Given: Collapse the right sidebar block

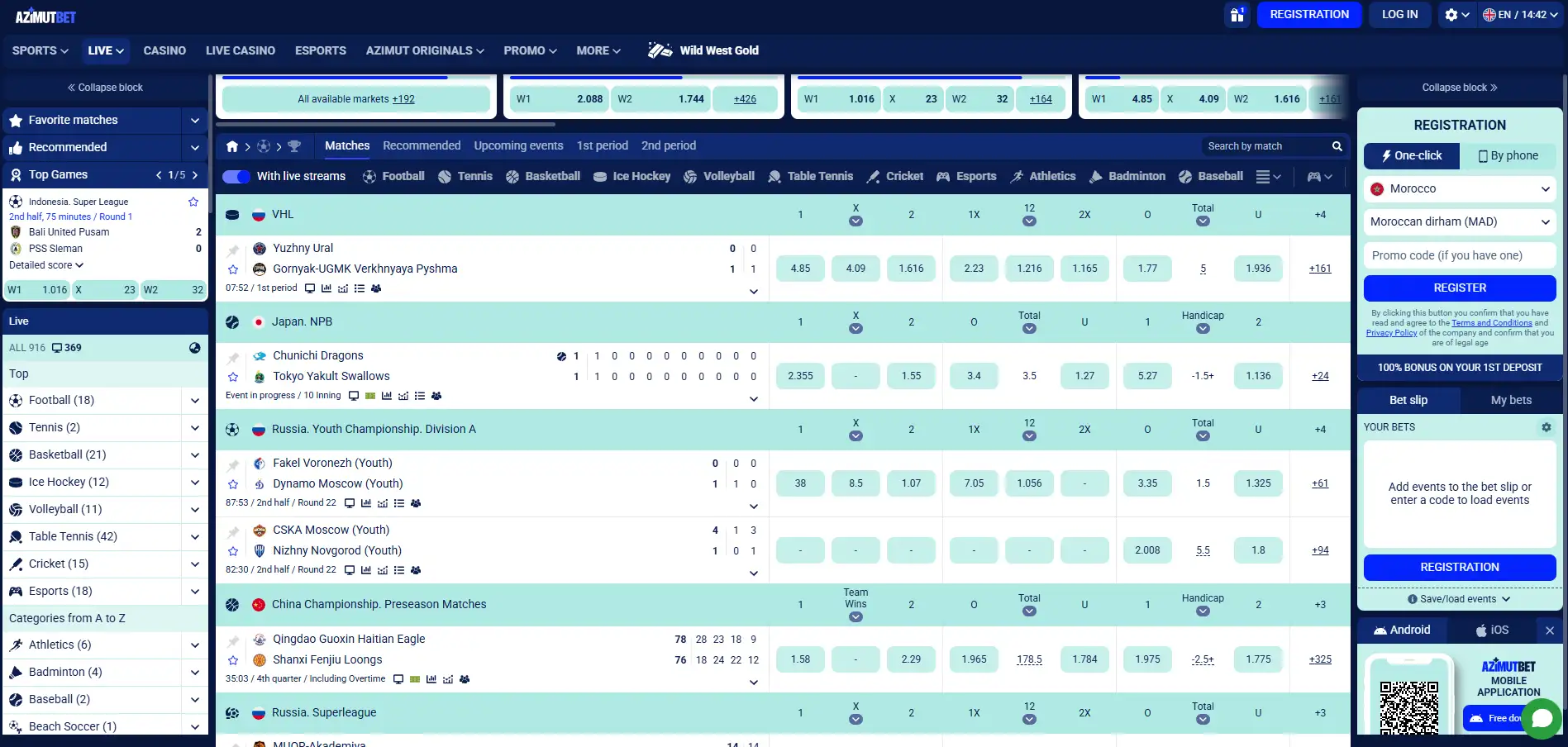Looking at the screenshot, I should tap(1460, 88).
